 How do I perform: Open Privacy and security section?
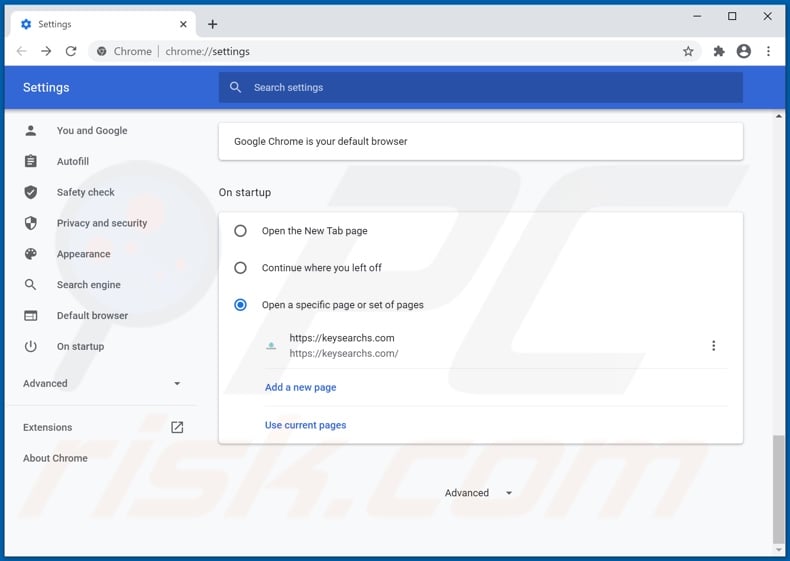(x=102, y=223)
